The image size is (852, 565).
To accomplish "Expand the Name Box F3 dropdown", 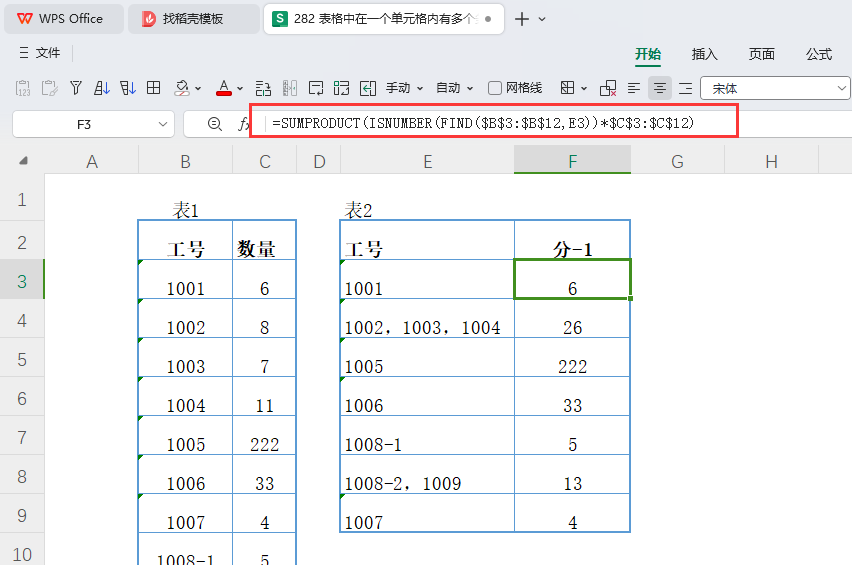I will [162, 124].
